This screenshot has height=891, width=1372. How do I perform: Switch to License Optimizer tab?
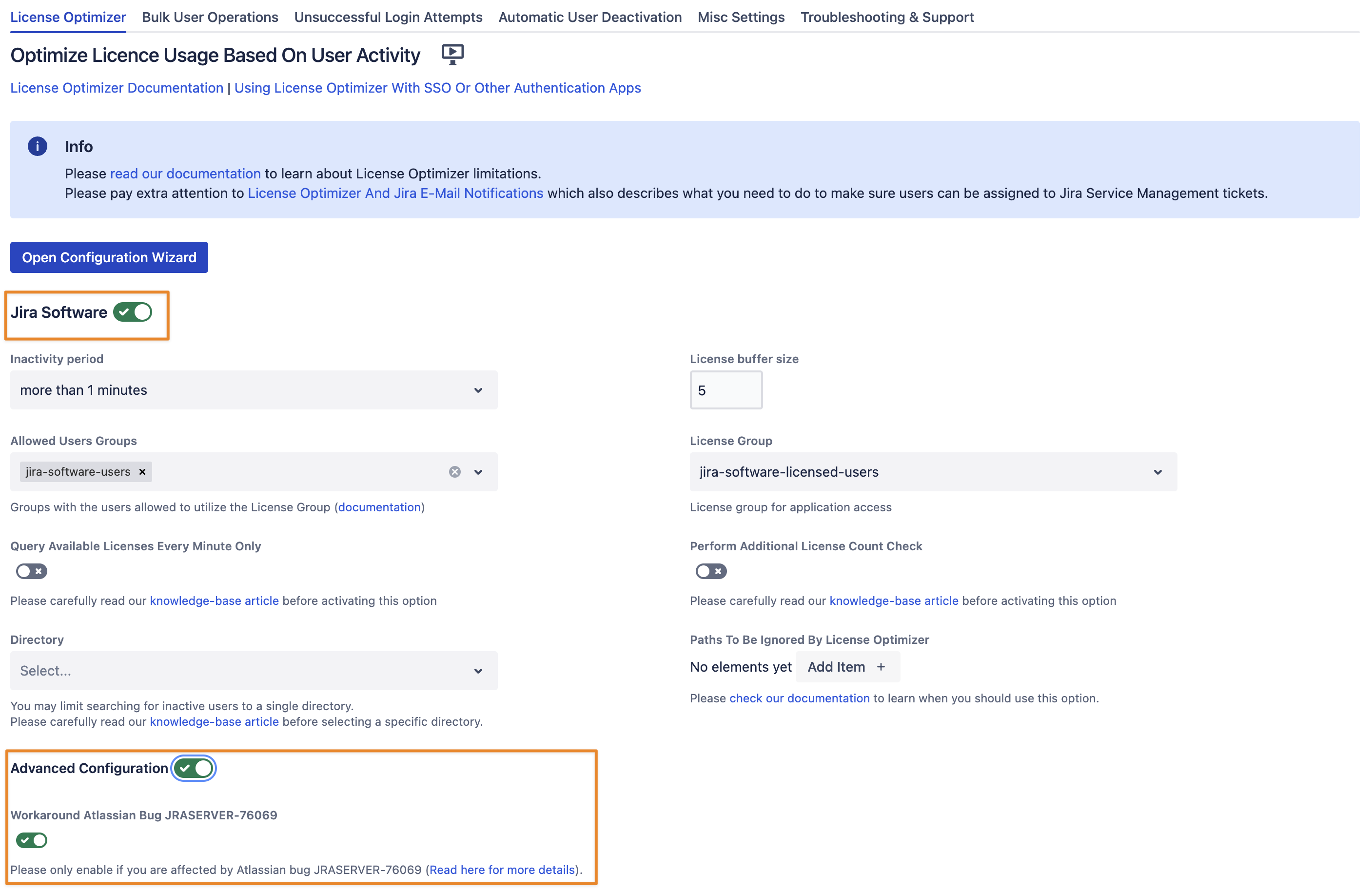[x=68, y=17]
